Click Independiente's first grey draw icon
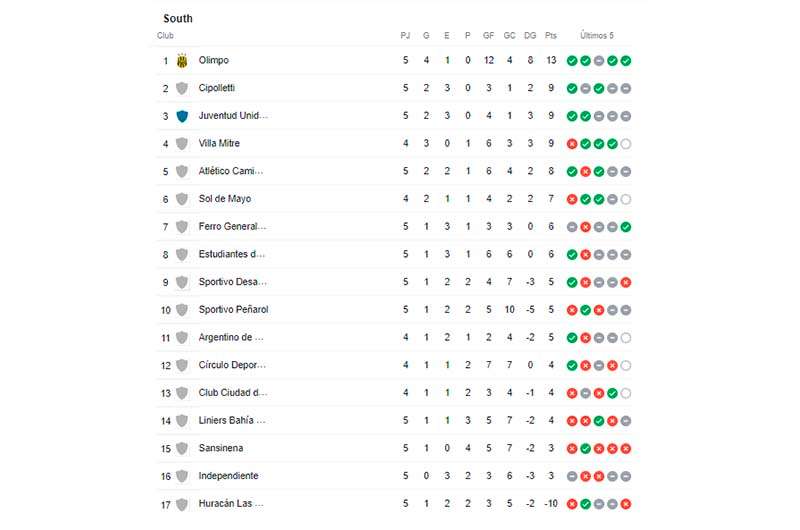 (x=572, y=476)
